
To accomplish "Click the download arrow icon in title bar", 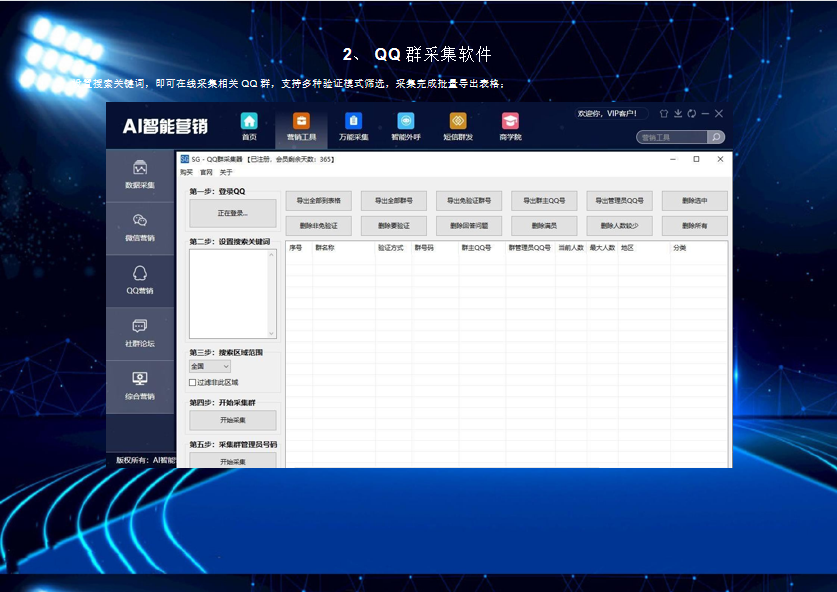I will pyautogui.click(x=678, y=114).
